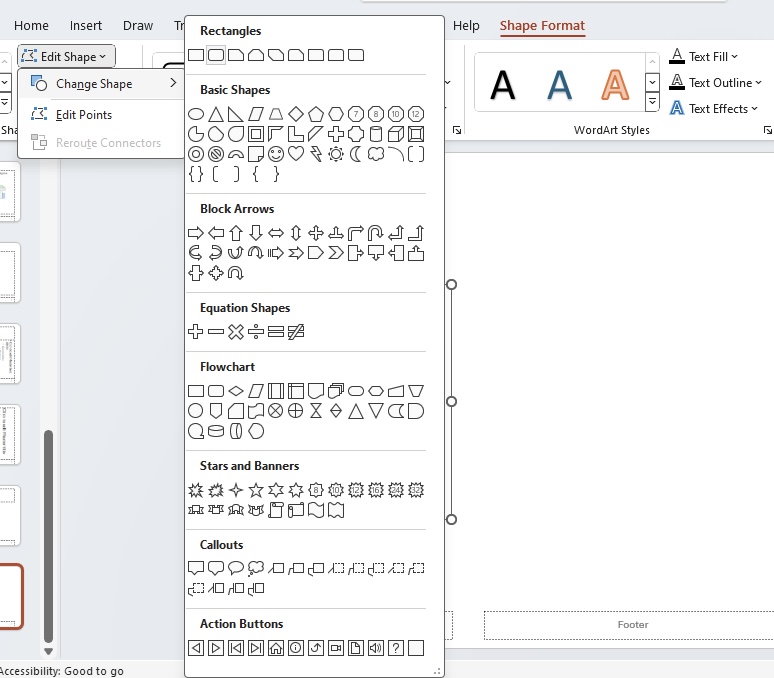
Task: Select the lightning bolt shape
Action: tap(315, 154)
